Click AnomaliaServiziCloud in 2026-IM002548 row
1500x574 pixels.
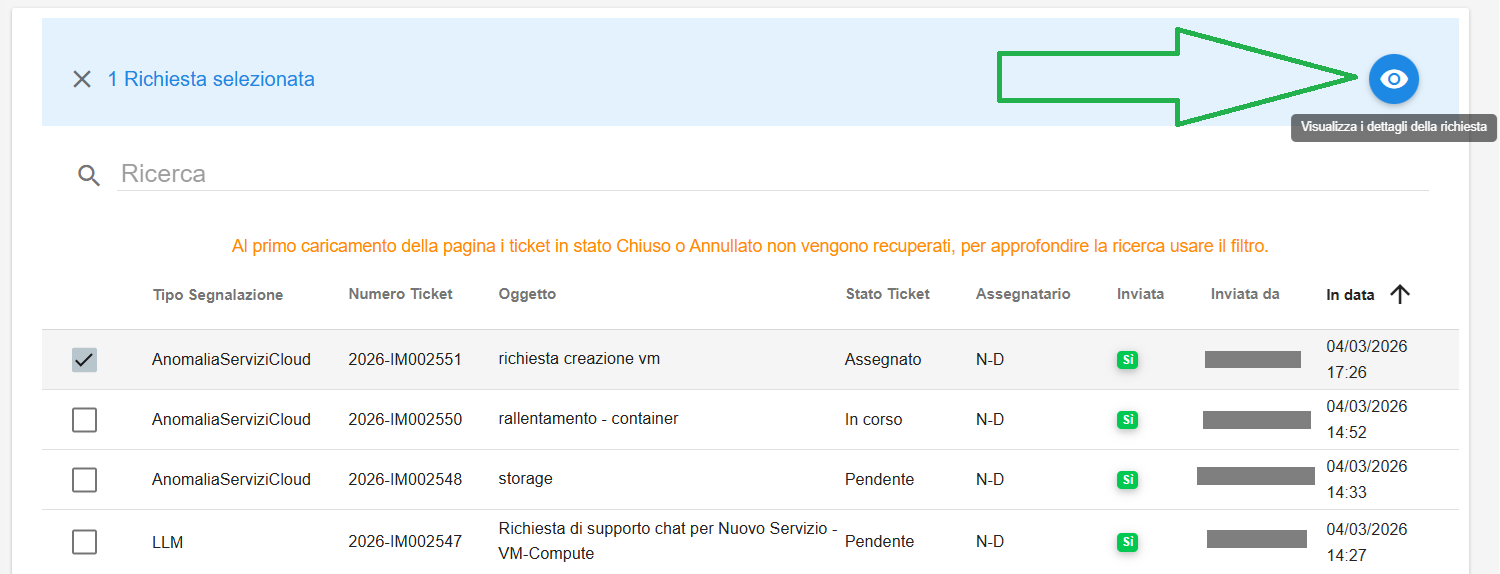[231, 479]
